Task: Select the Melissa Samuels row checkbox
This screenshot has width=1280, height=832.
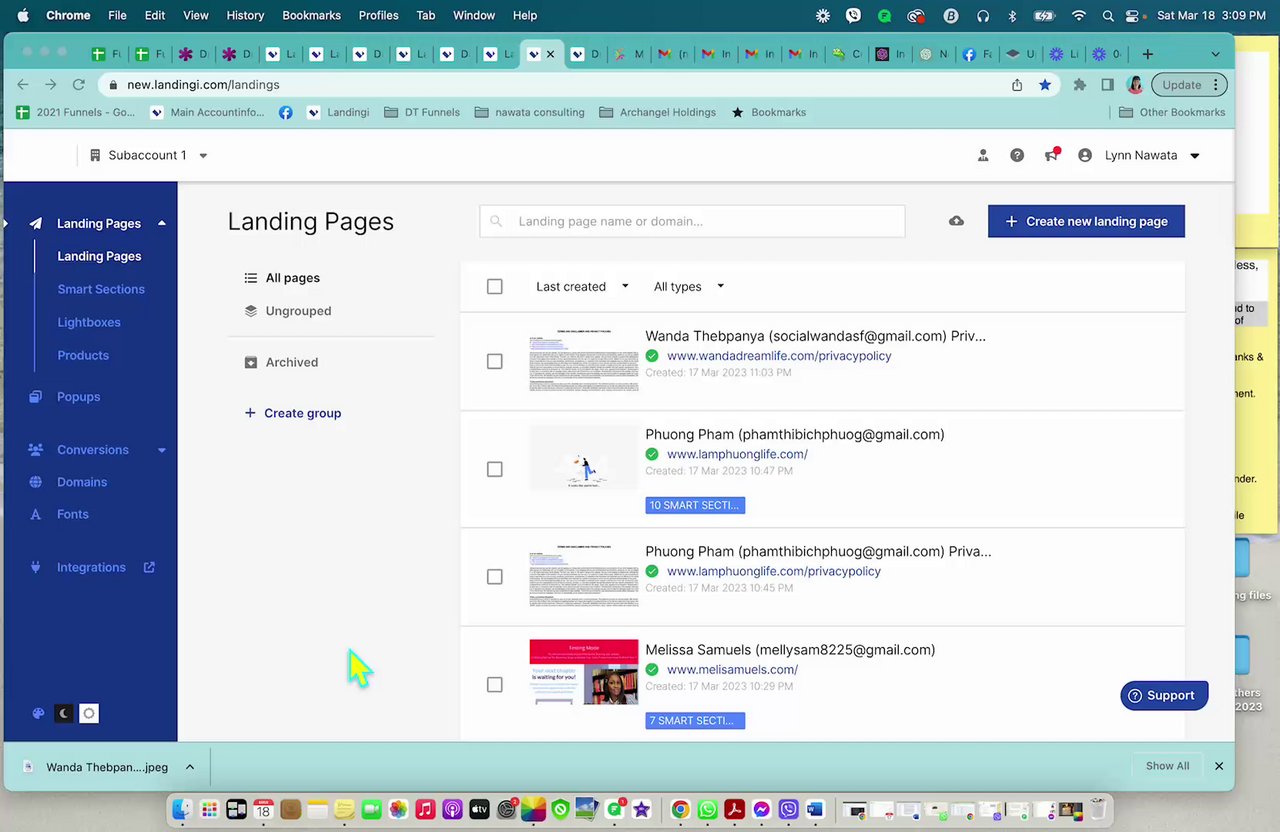Action: [495, 685]
